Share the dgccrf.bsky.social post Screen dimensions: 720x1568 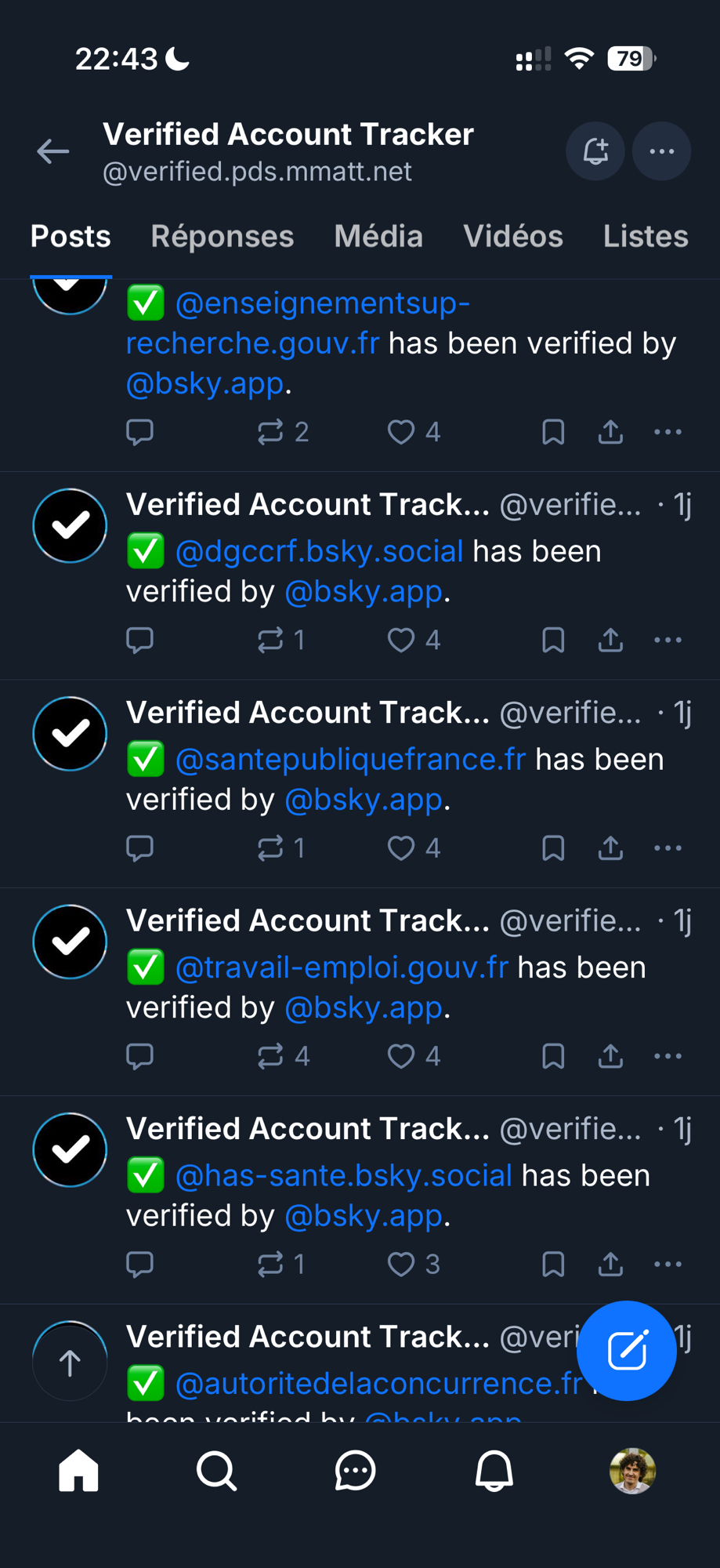(611, 641)
